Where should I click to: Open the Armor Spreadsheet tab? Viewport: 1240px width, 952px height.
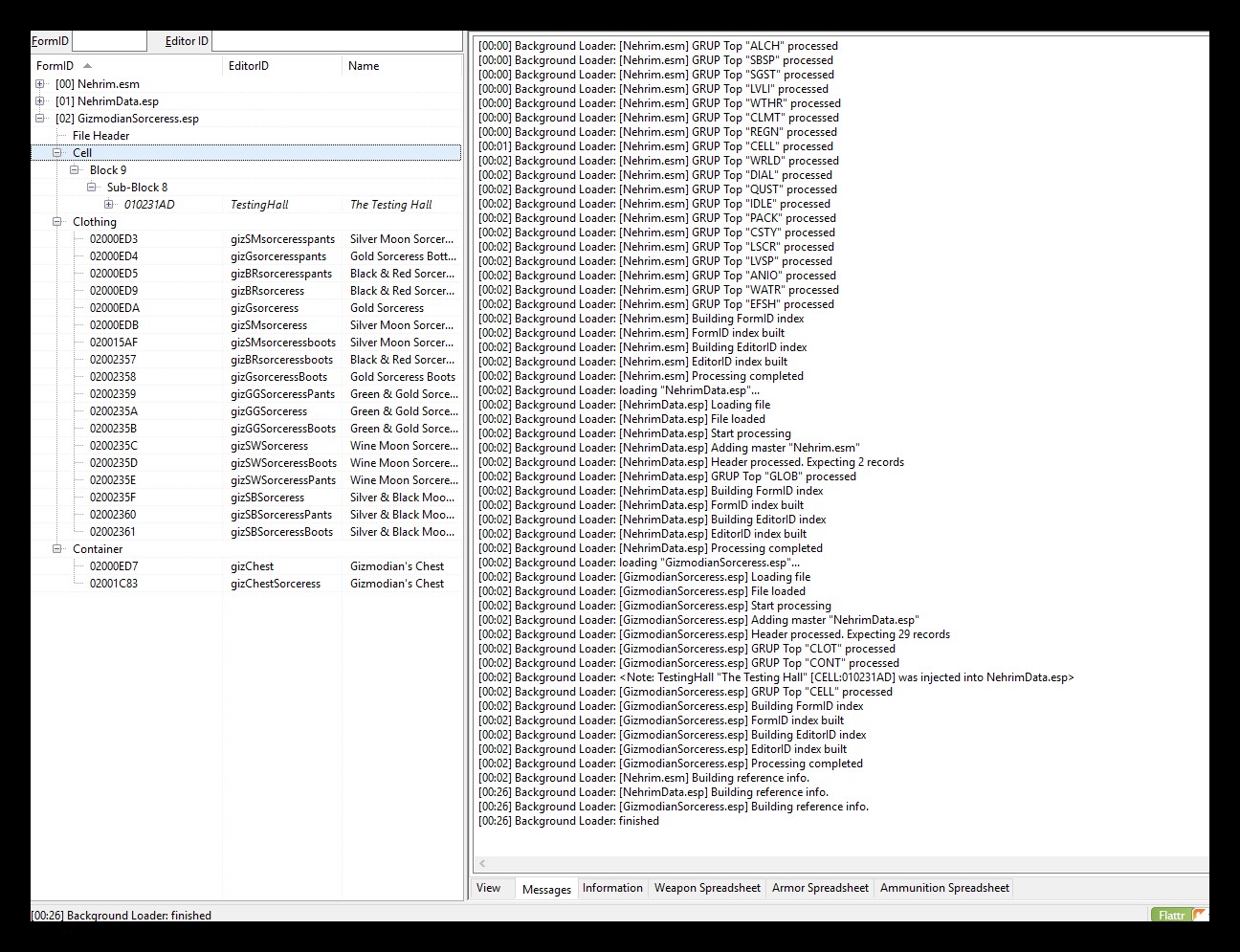pyautogui.click(x=820, y=888)
